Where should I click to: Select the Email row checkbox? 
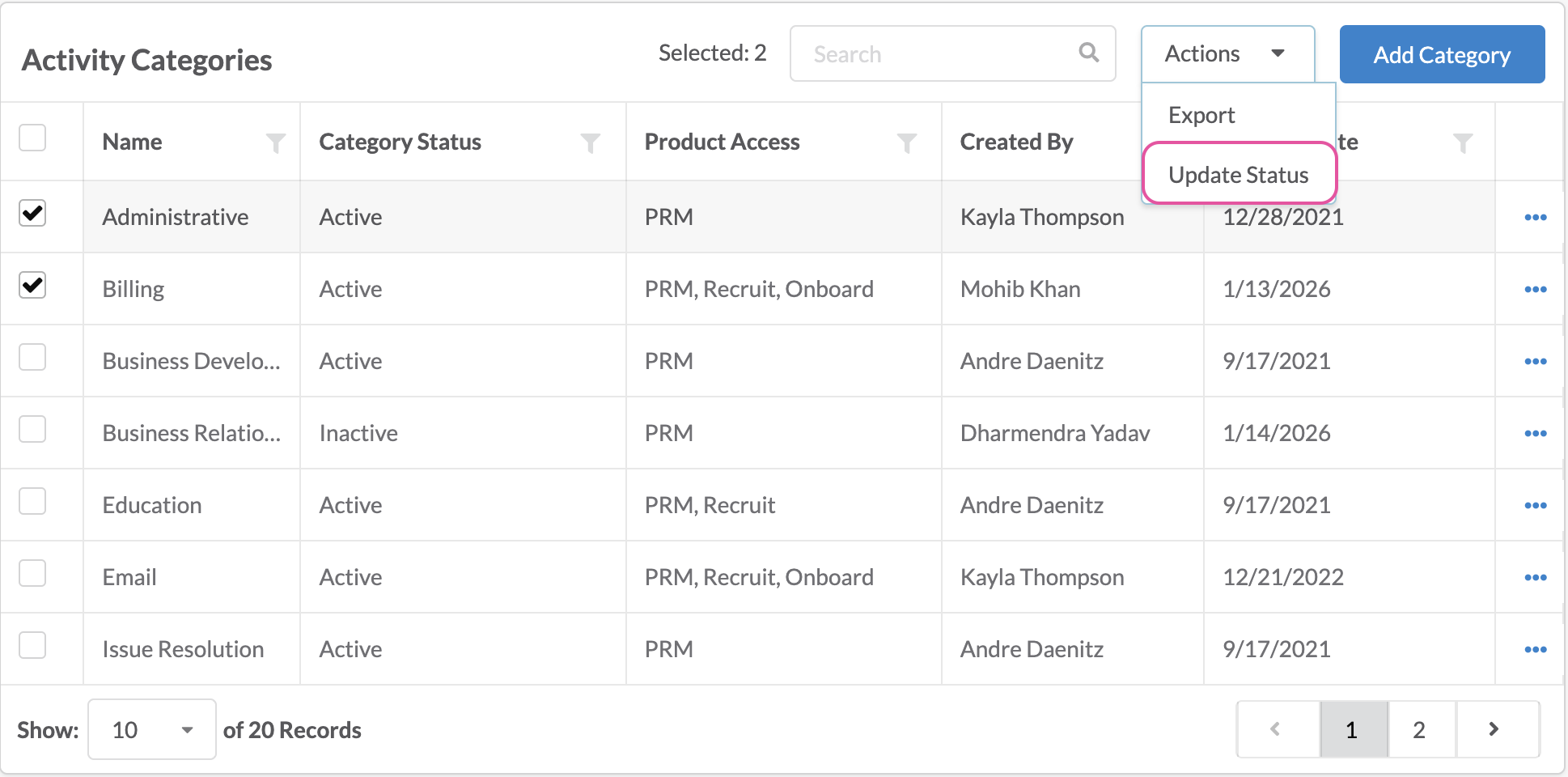click(x=32, y=574)
